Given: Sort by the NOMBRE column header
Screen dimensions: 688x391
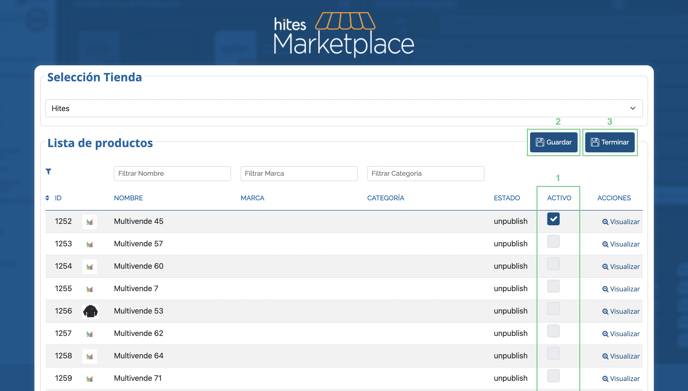Looking at the screenshot, I should tap(128, 198).
